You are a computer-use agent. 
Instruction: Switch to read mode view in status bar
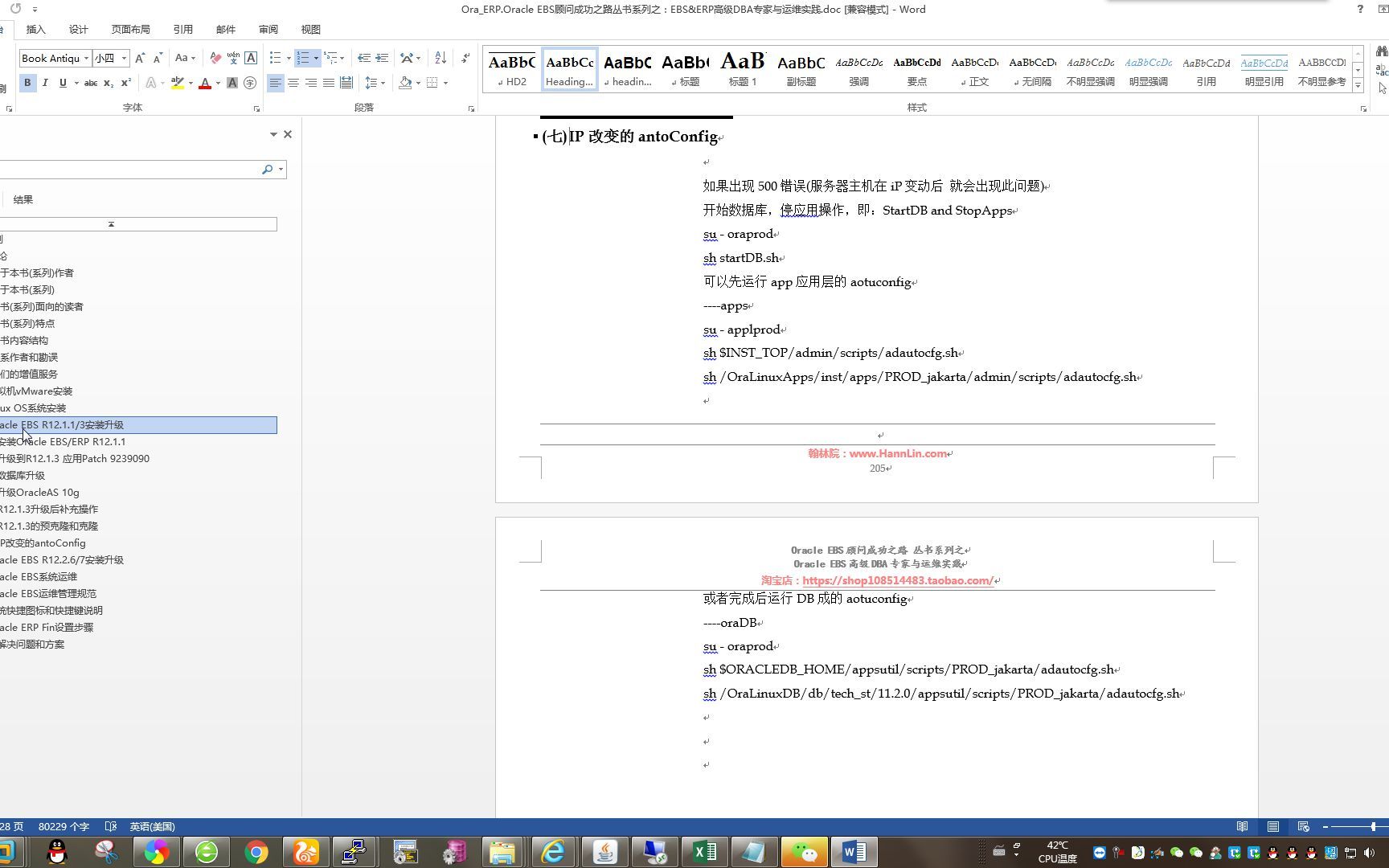coord(1243,826)
